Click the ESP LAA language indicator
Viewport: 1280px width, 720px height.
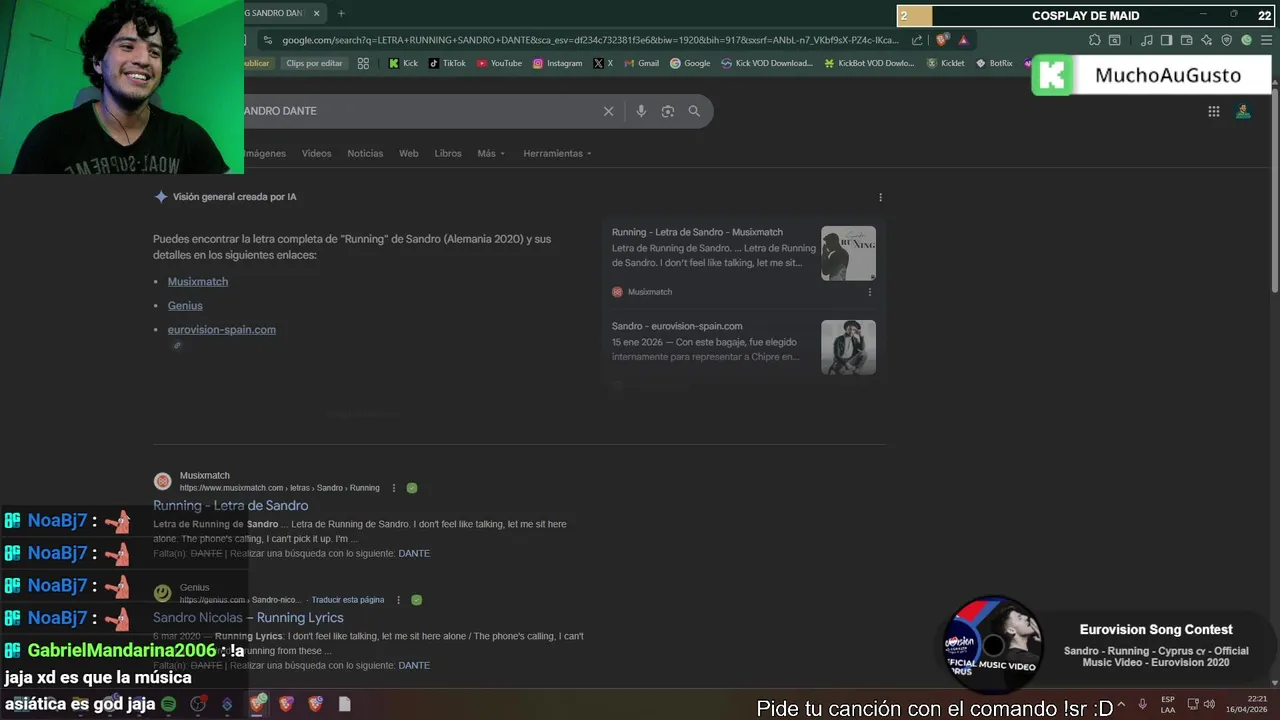1168,704
